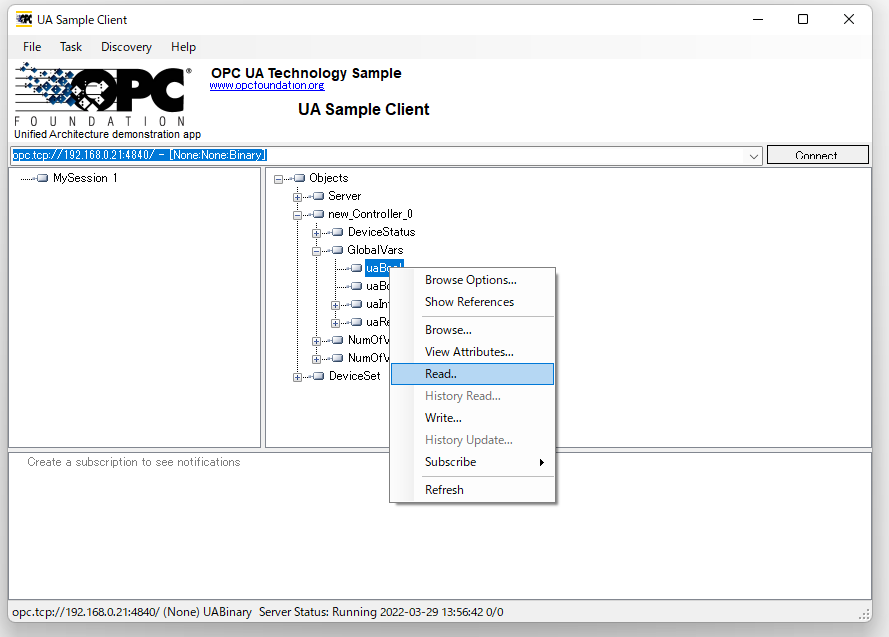Select View Attributes... in context menu
This screenshot has height=637, width=889.
pos(469,352)
